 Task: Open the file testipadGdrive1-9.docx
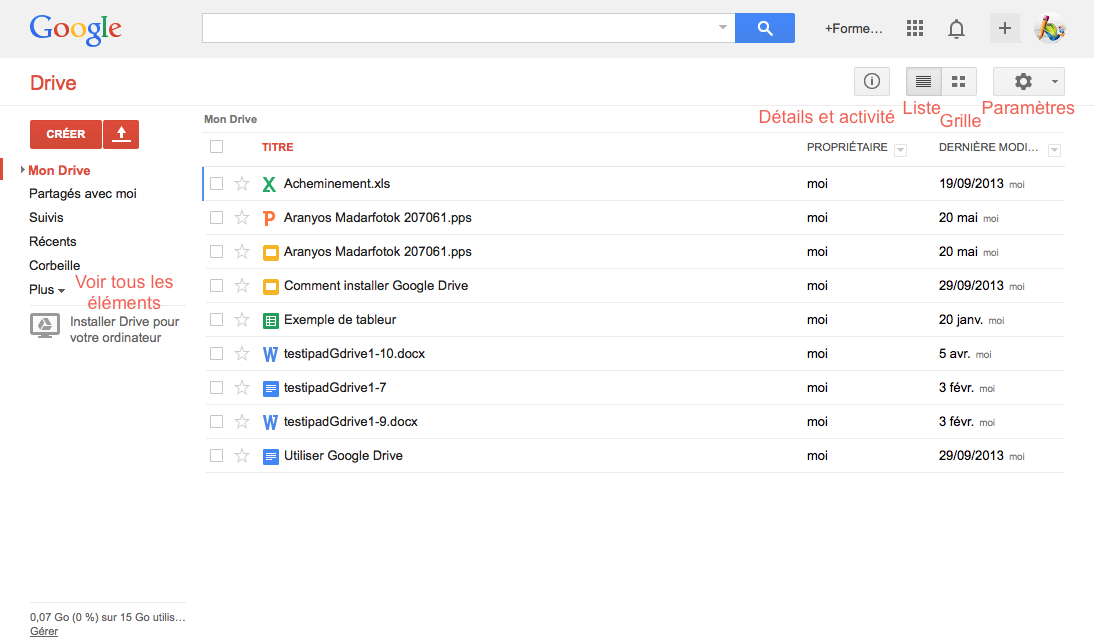pos(351,421)
